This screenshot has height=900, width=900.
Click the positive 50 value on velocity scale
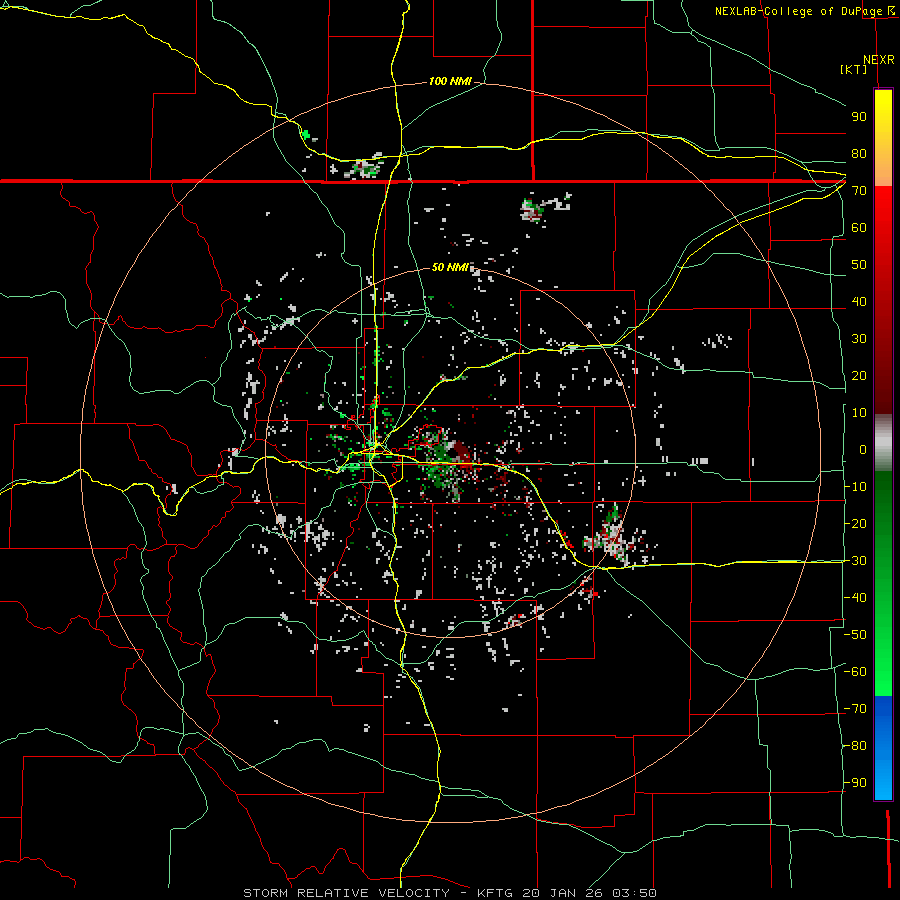[x=859, y=265]
